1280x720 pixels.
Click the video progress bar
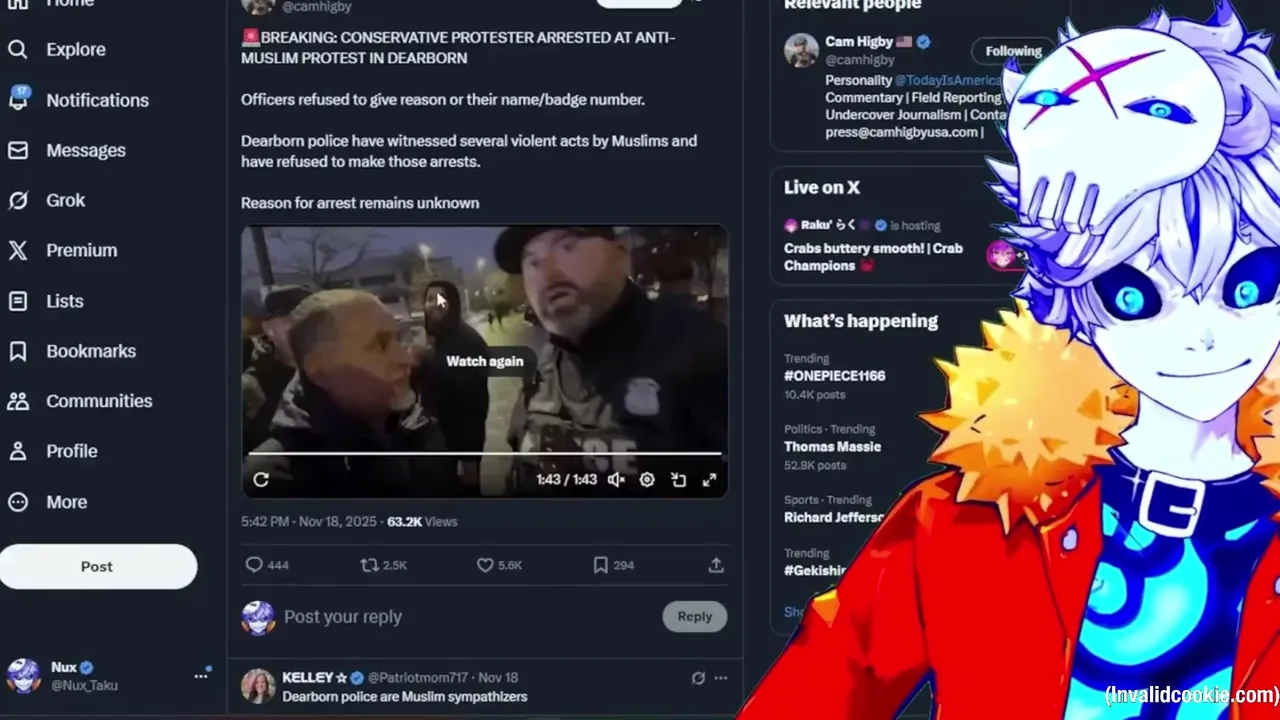(484, 454)
